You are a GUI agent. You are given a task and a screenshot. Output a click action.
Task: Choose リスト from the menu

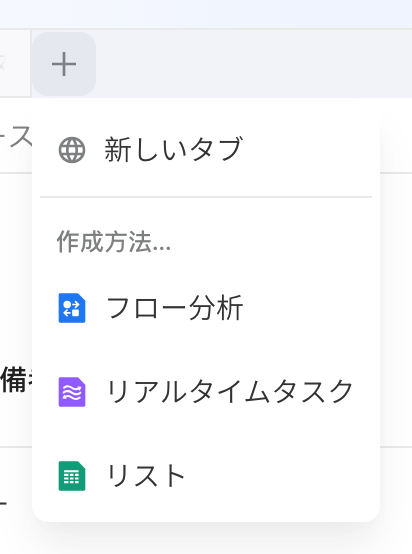tap(206, 476)
